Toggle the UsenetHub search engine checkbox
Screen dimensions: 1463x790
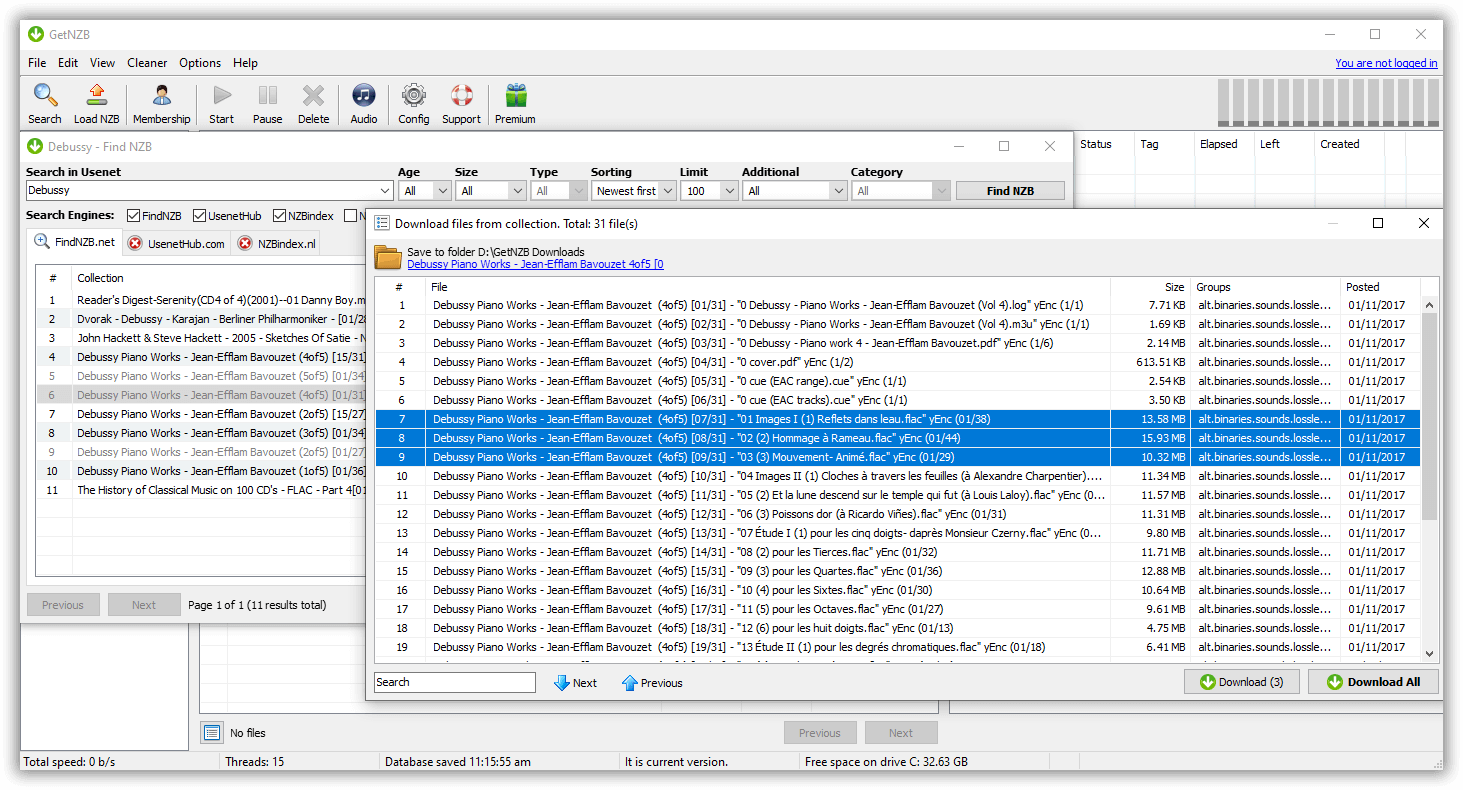coord(199,216)
